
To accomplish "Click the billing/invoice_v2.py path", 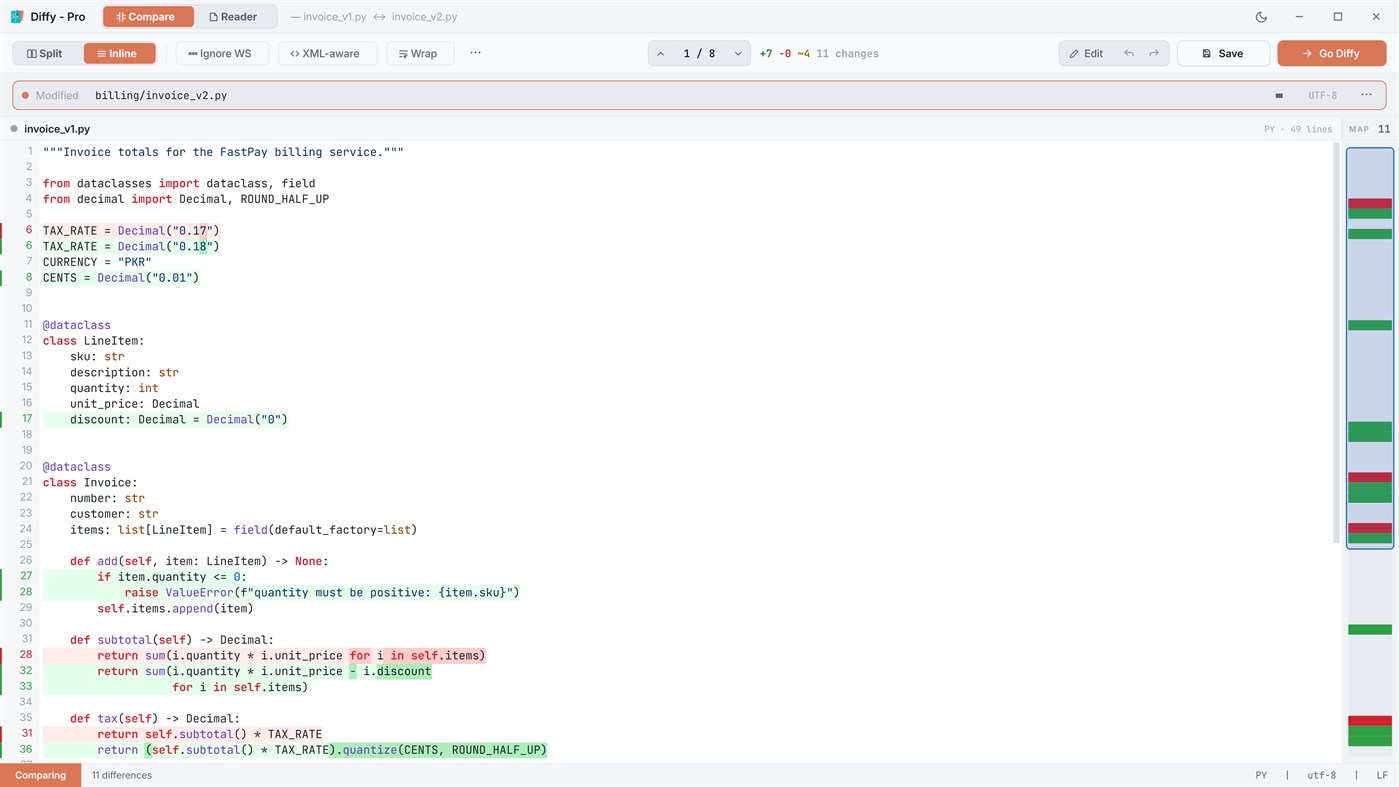I will (x=161, y=96).
